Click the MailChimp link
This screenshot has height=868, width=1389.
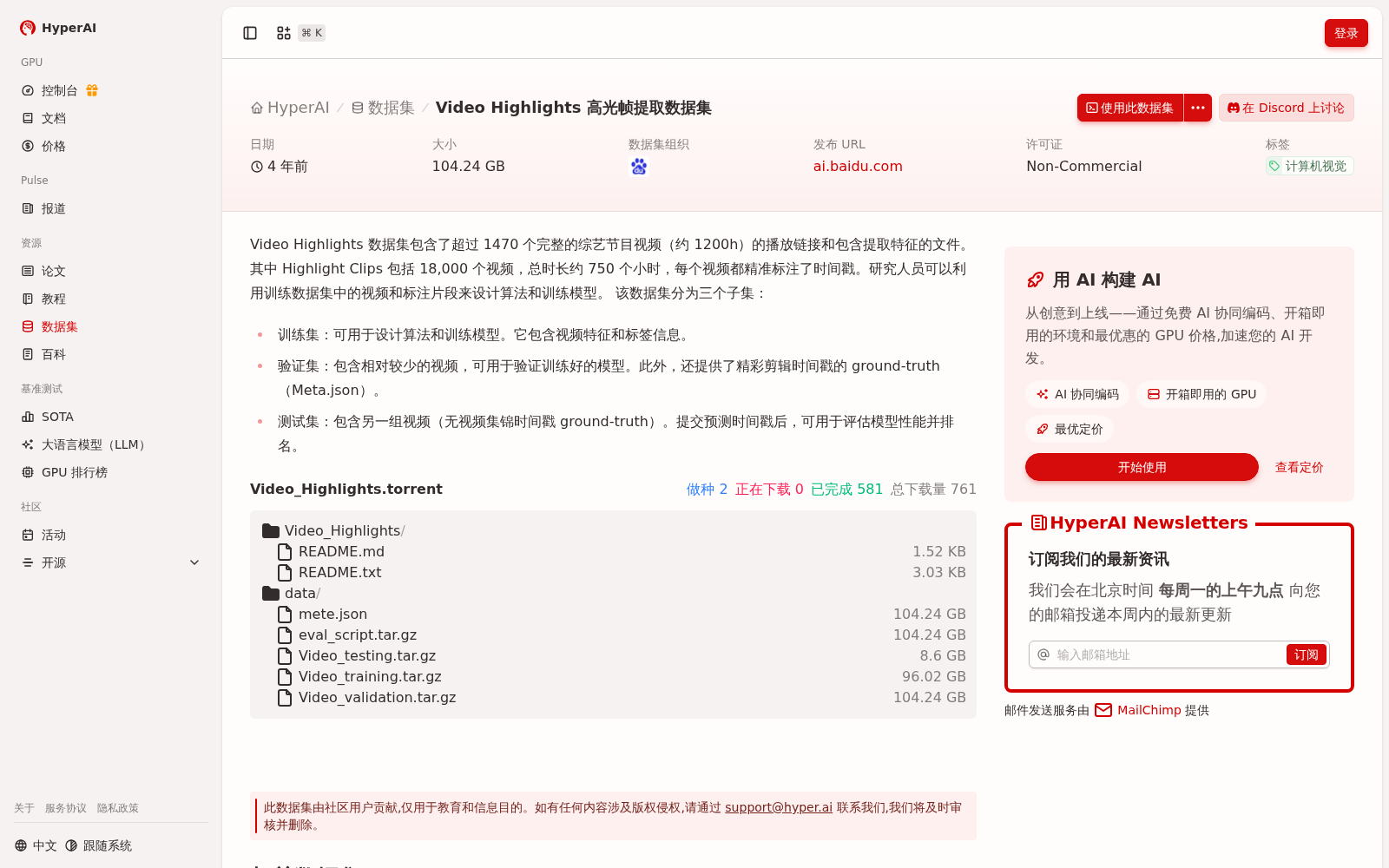pos(1149,710)
